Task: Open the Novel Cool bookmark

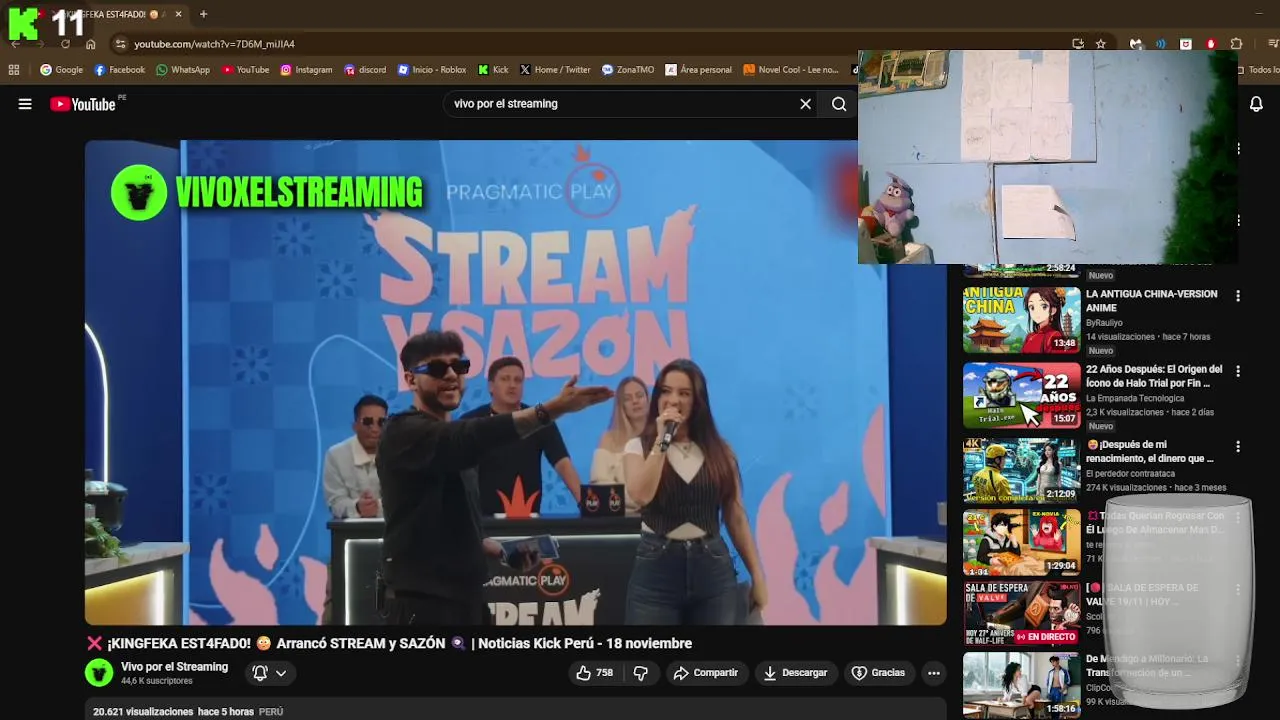Action: click(x=790, y=70)
